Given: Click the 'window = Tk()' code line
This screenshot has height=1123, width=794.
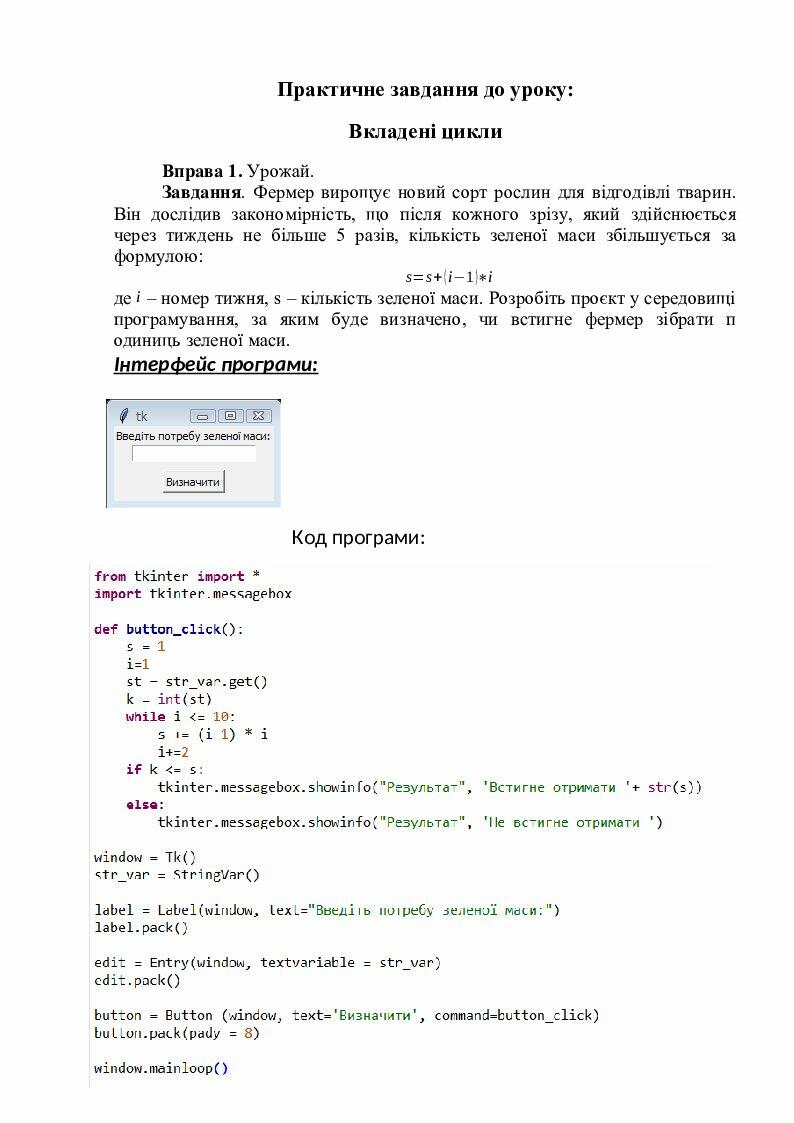Looking at the screenshot, I should [145, 857].
